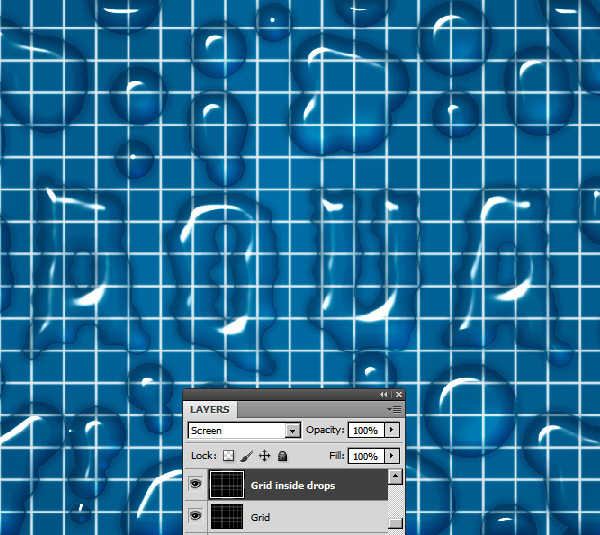This screenshot has width=600, height=535.
Task: Toggle the lock all padlock icon
Action: click(x=283, y=456)
